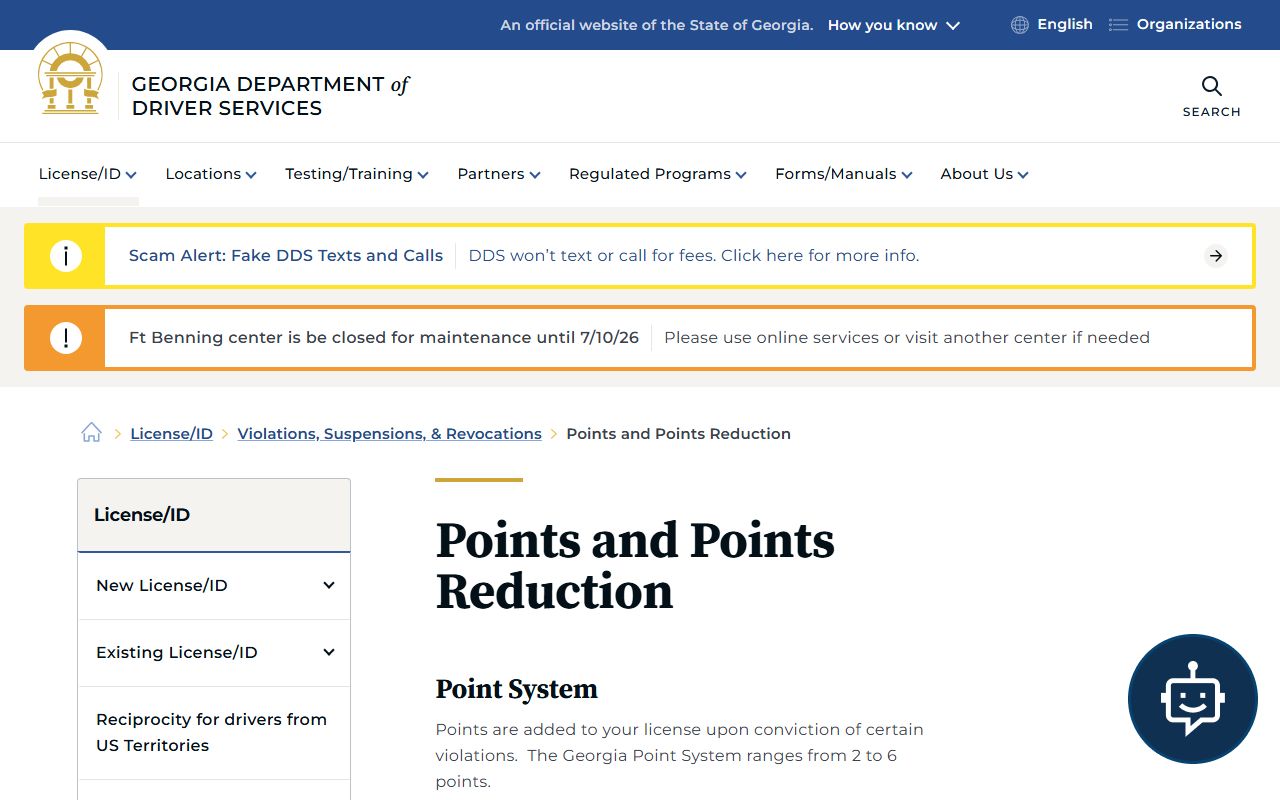Click the License/ID breadcrumb link
1280x800 pixels.
click(x=171, y=434)
